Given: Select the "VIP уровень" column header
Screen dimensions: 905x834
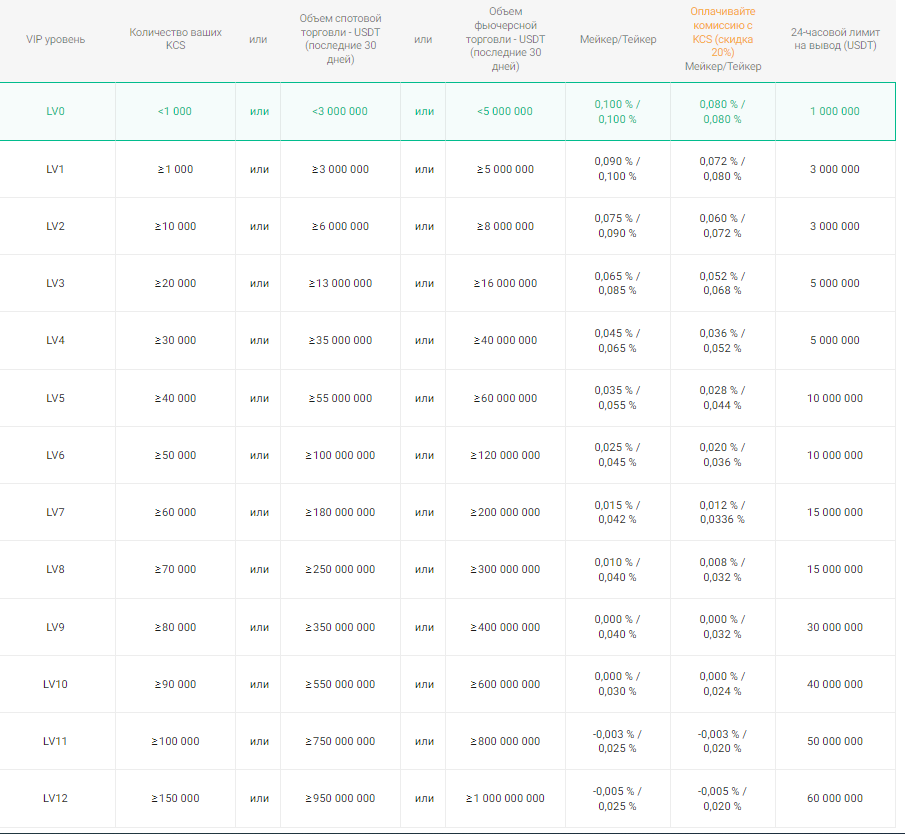Looking at the screenshot, I should click(56, 39).
